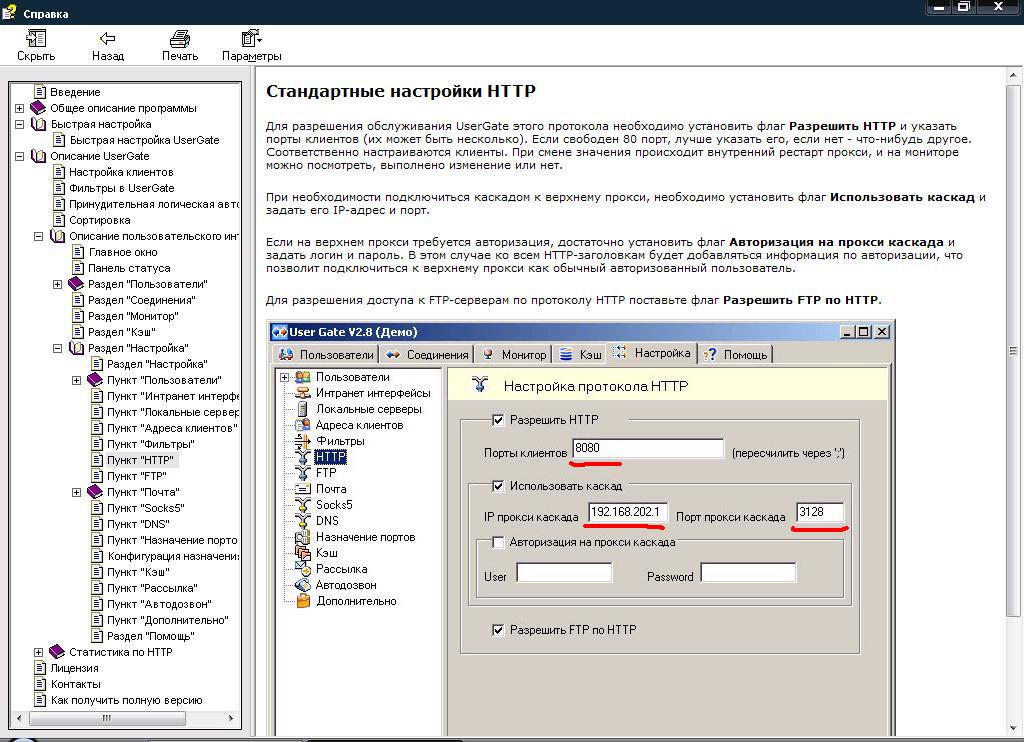
Task: Open the Пункт "Socks5" help topic
Action: (x=146, y=508)
